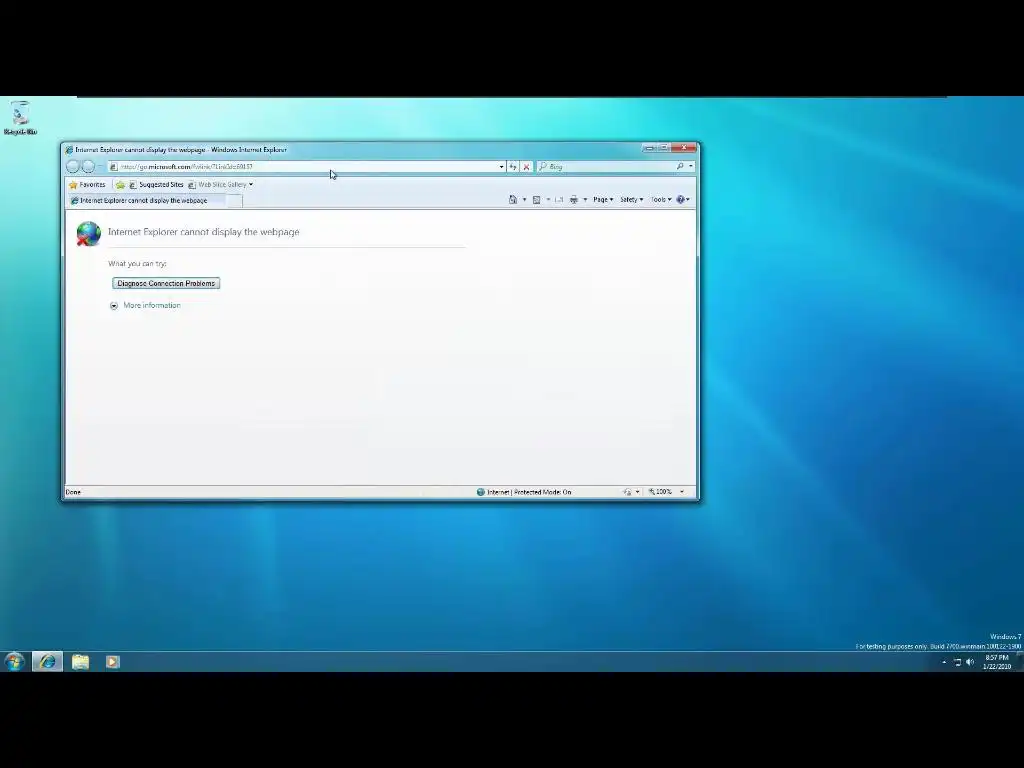The height and width of the screenshot is (768, 1024).
Task: Open Windows Explorer folder from taskbar
Action: [x=80, y=662]
